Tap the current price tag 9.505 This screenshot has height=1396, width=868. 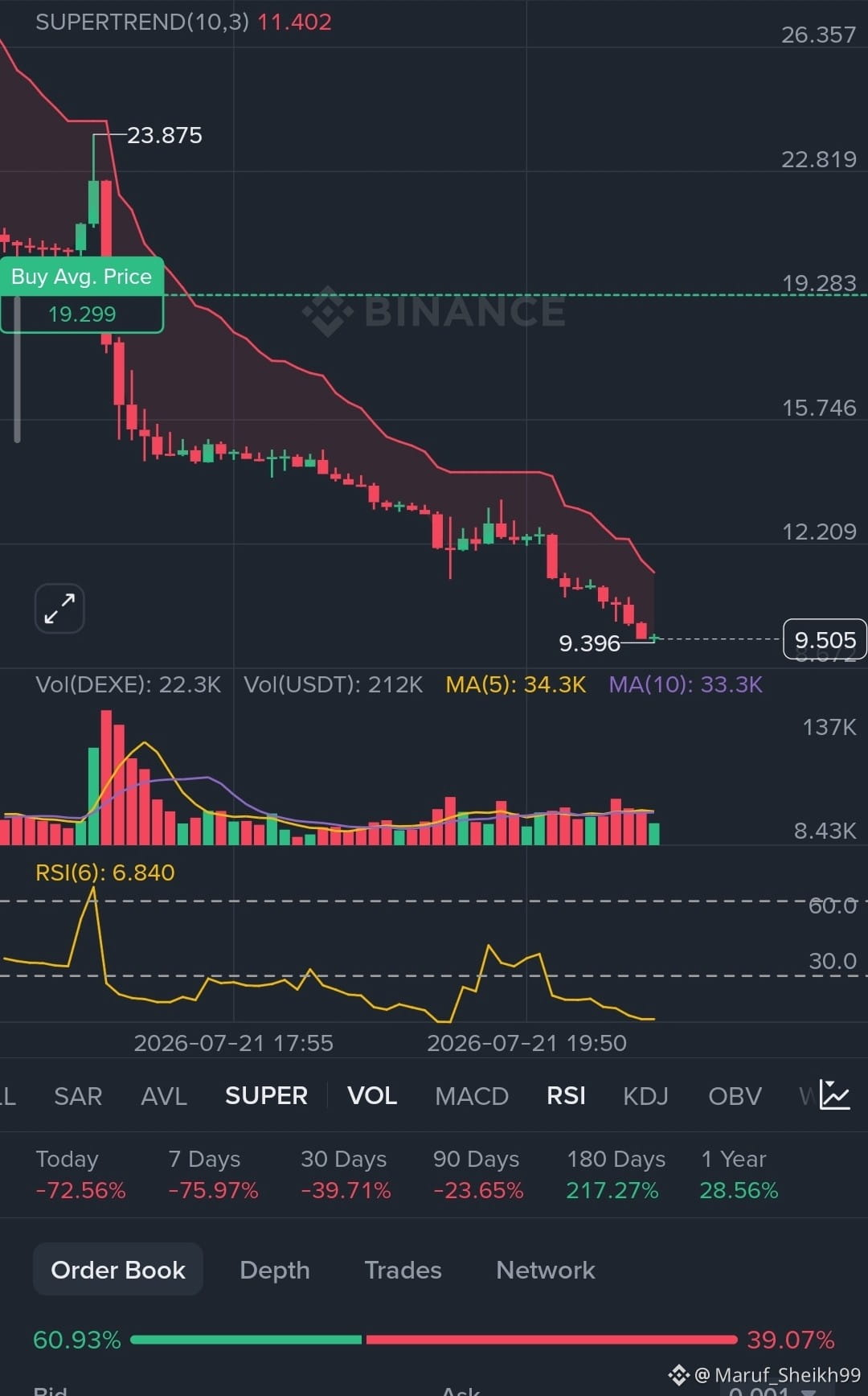pyautogui.click(x=825, y=640)
